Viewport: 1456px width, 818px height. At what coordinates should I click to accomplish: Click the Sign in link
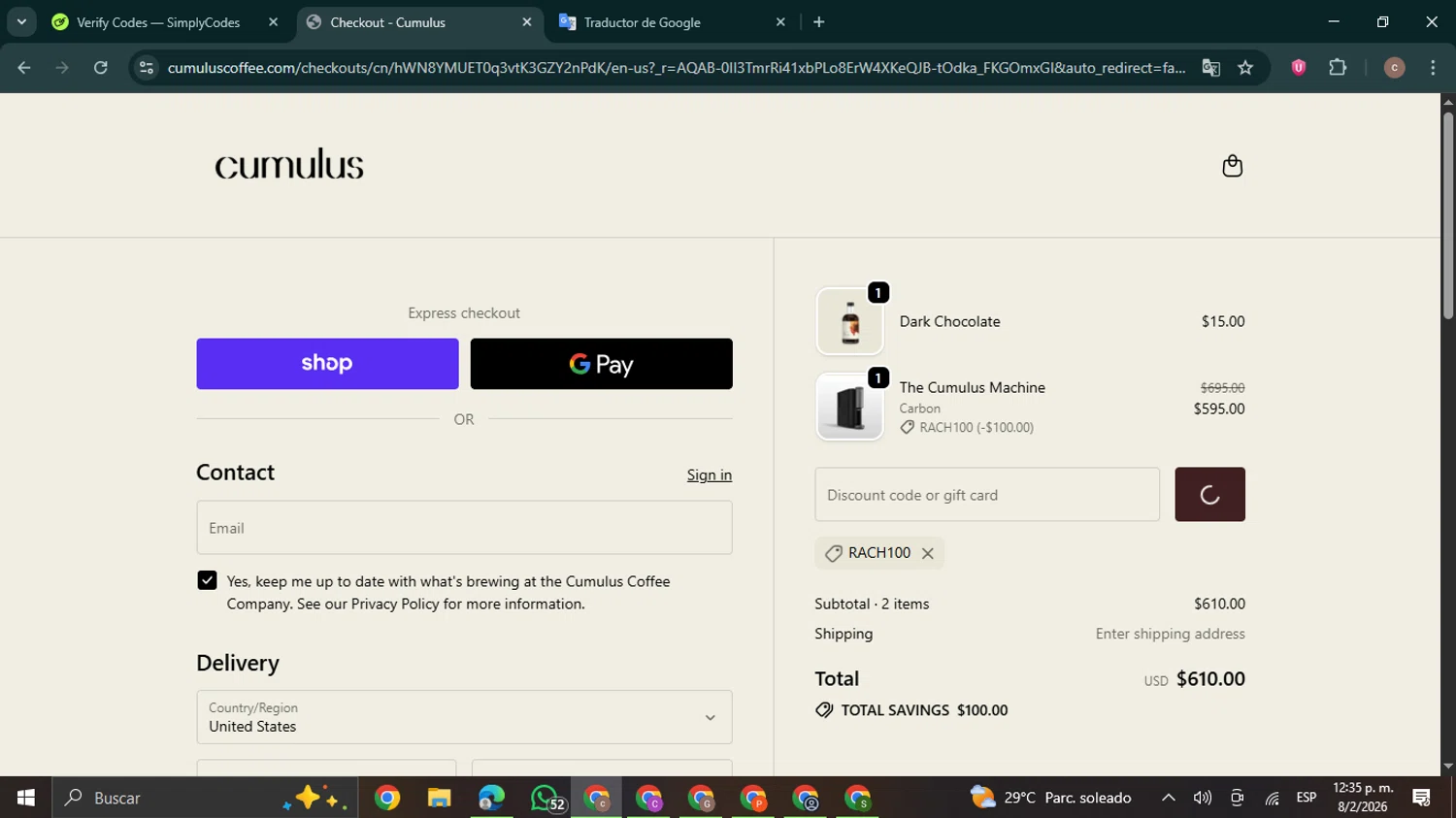710,474
